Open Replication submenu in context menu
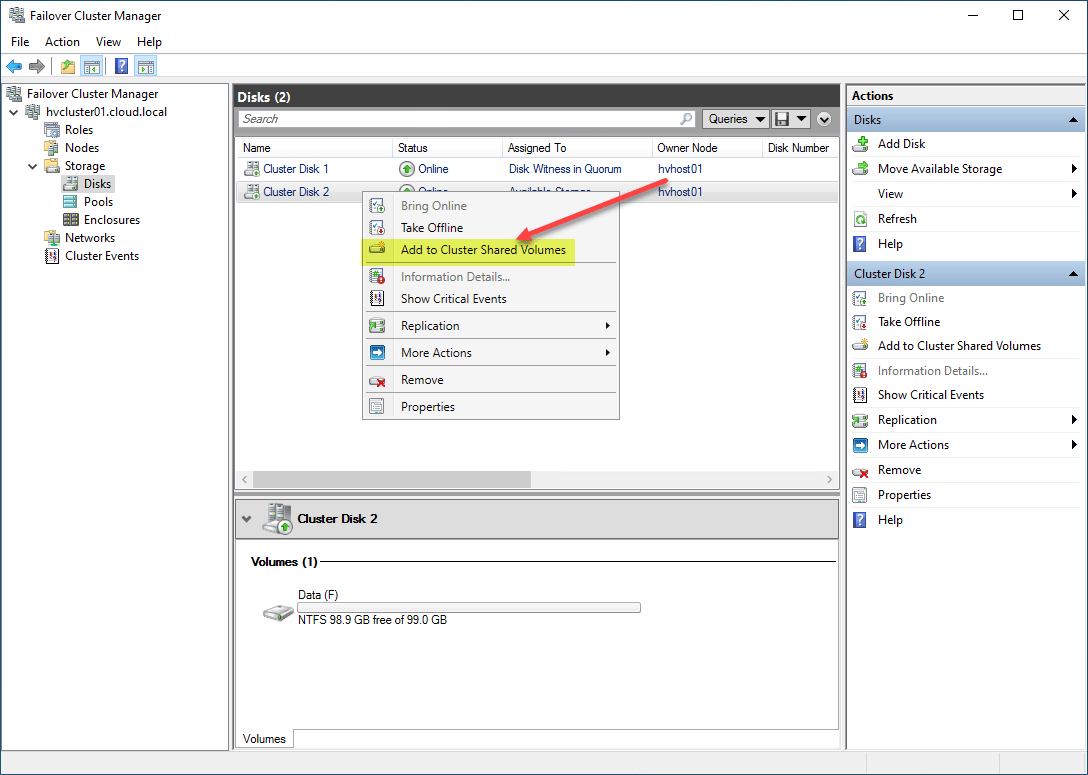The height and width of the screenshot is (775, 1088). click(491, 325)
